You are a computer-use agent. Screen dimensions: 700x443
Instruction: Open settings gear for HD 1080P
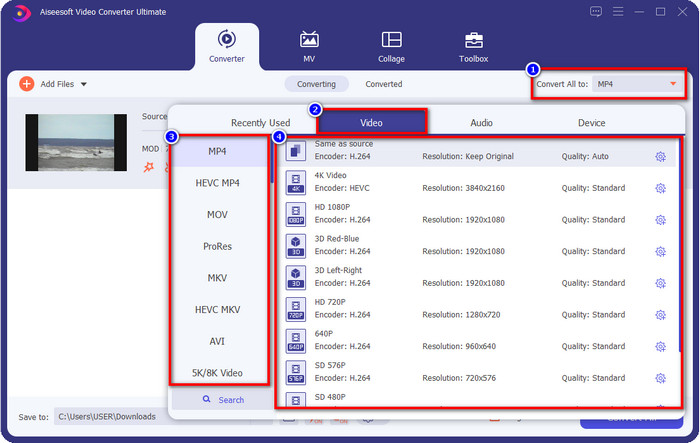tap(660, 220)
